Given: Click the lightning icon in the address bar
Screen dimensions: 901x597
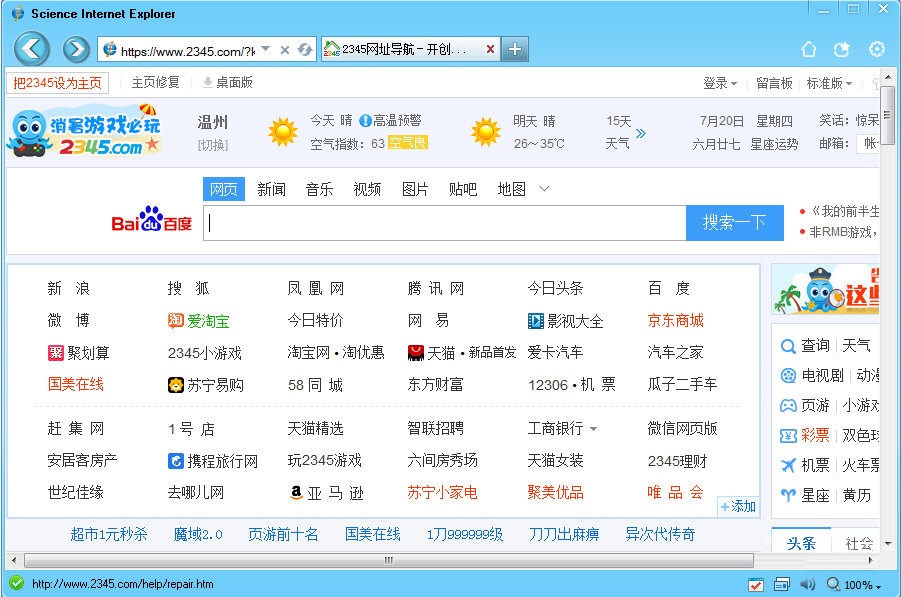Looking at the screenshot, I should (306, 48).
